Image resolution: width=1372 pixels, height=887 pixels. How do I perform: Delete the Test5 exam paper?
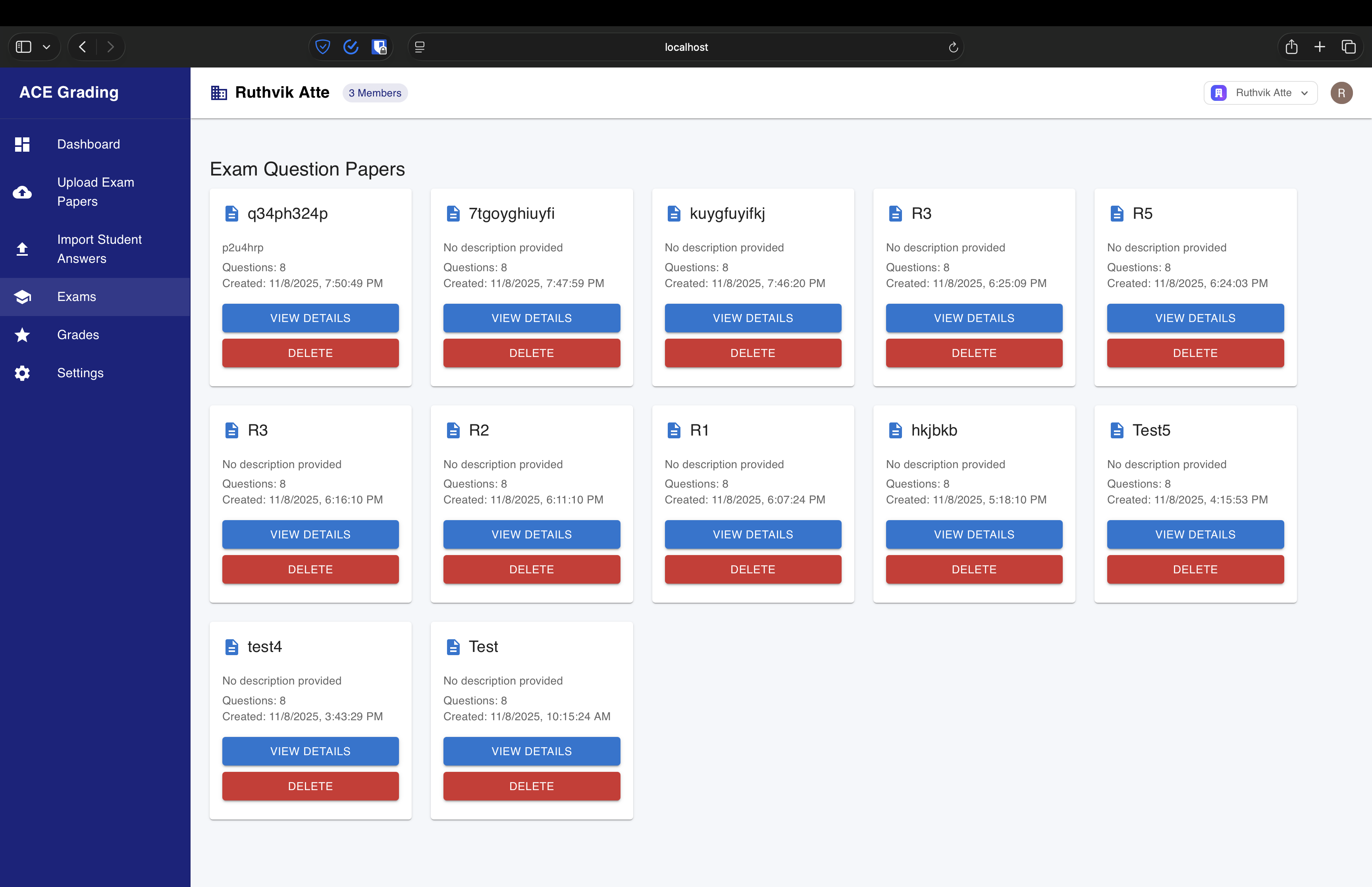[x=1195, y=569]
